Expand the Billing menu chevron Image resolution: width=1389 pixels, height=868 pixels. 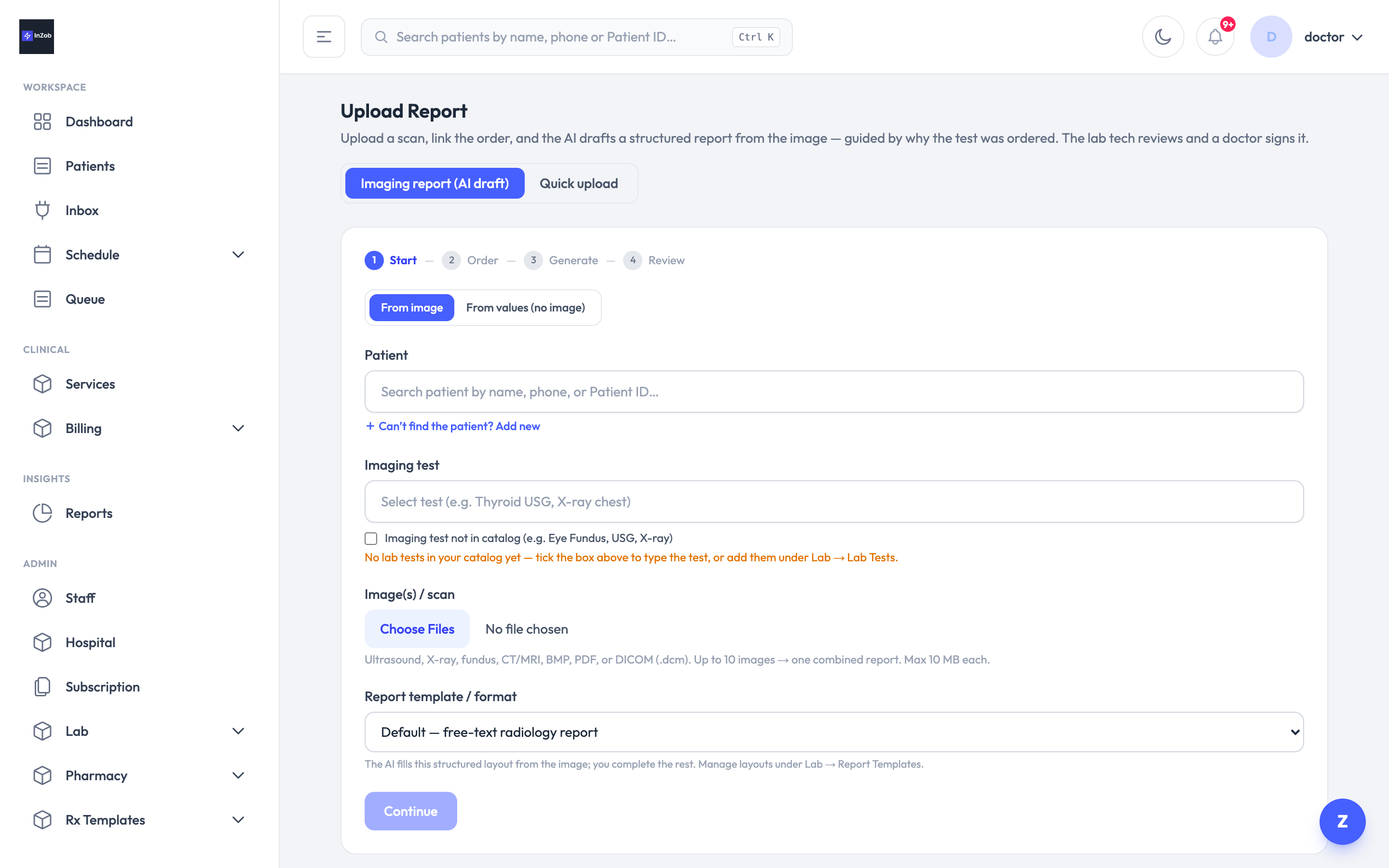tap(238, 428)
